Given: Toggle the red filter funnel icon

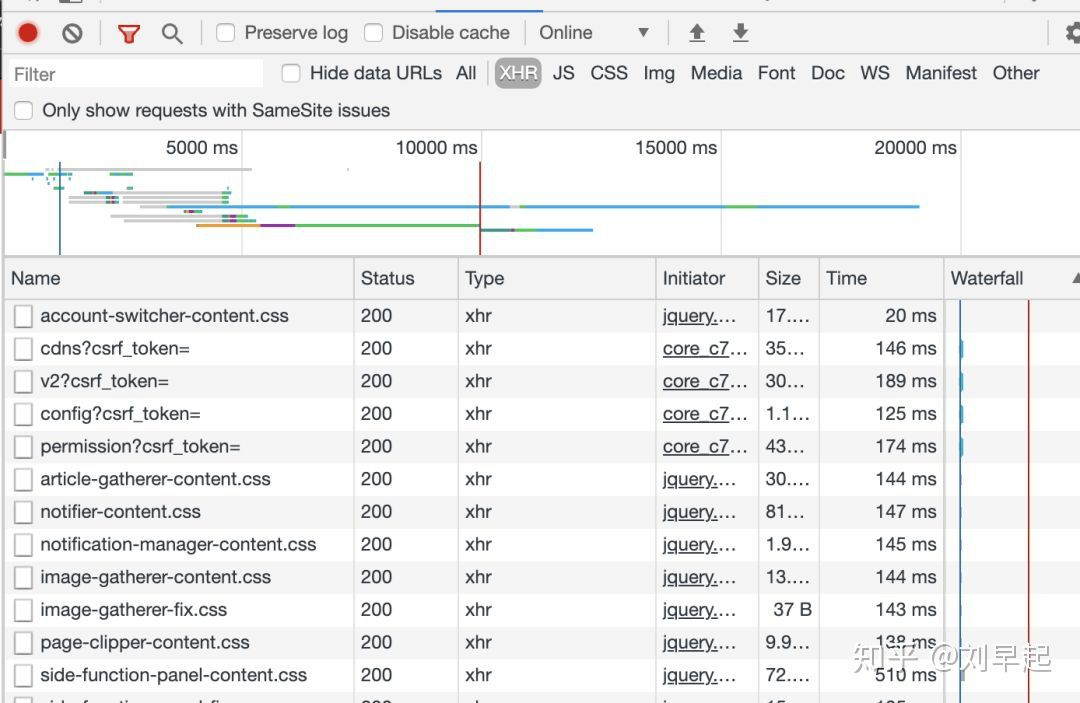Looking at the screenshot, I should pyautogui.click(x=129, y=33).
